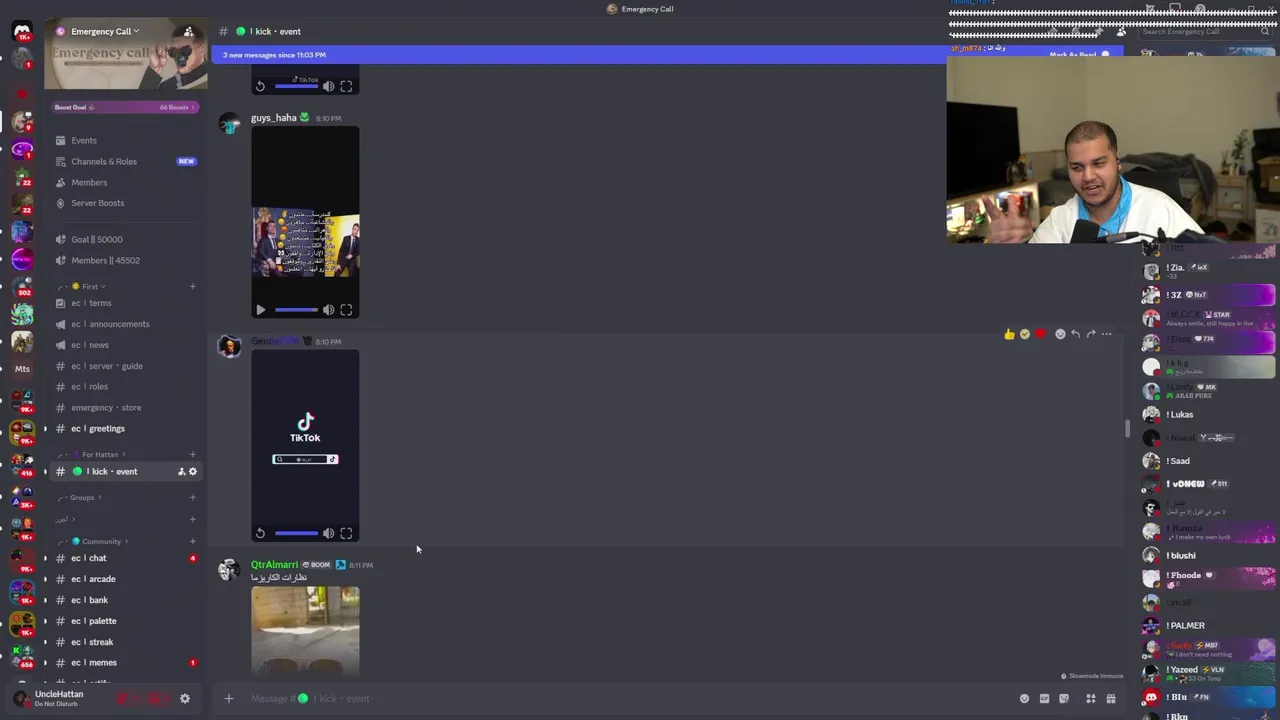Click Mark As Read button

[x=1079, y=55]
